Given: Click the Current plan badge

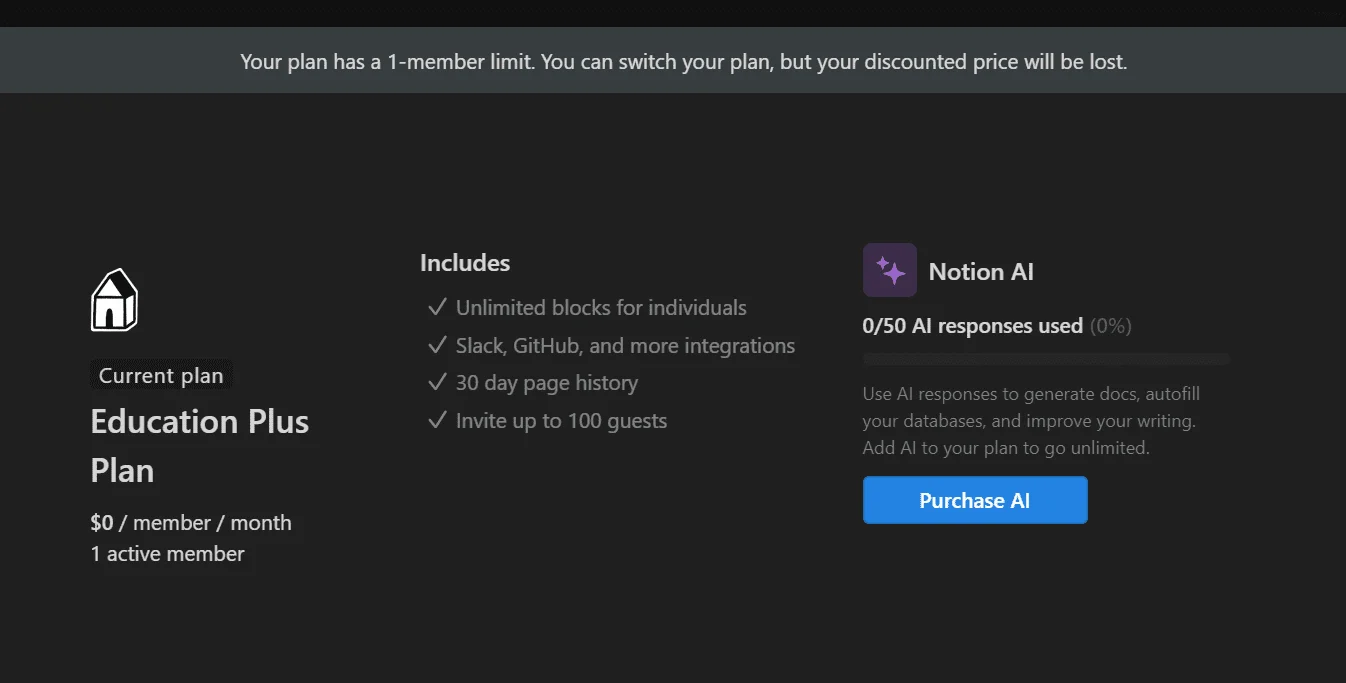Looking at the screenshot, I should point(161,376).
